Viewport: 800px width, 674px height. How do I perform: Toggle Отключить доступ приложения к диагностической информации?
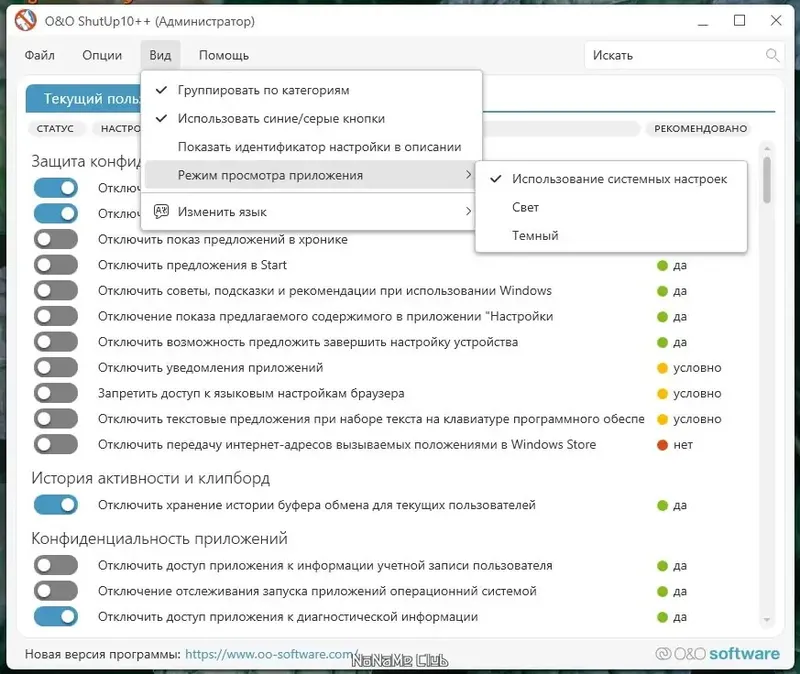[57, 618]
